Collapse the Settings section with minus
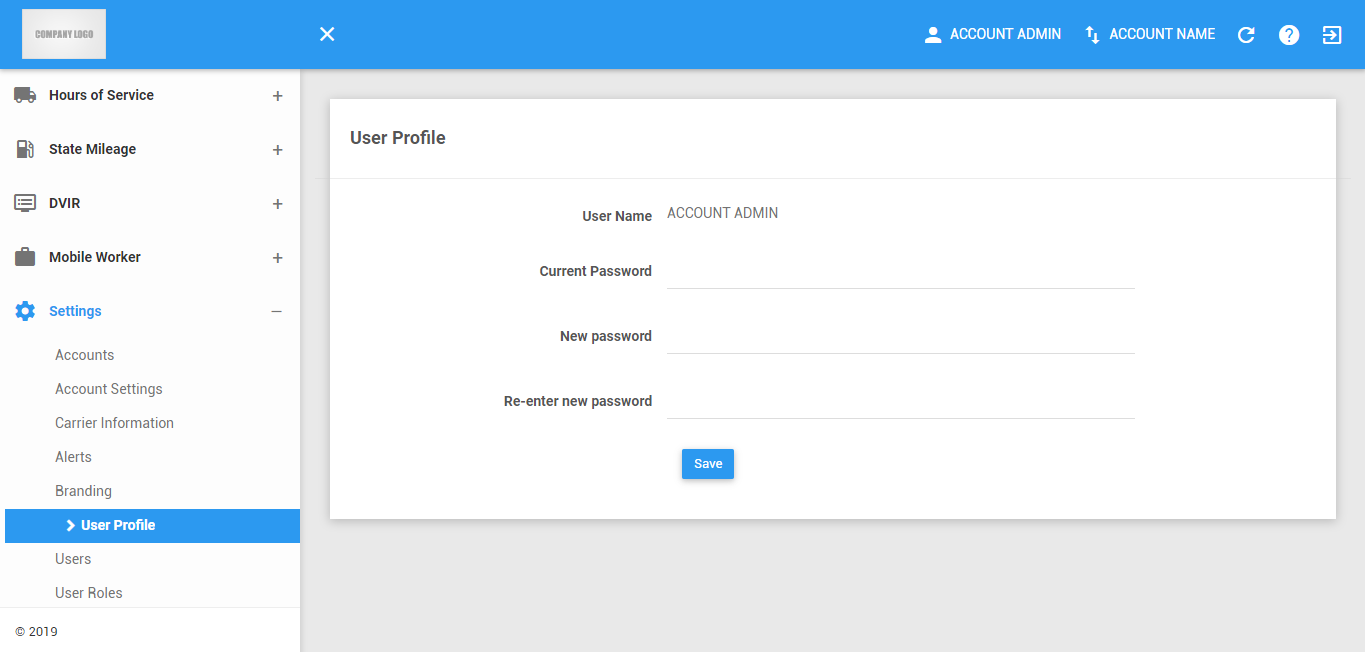Viewport: 1365px width, 652px height. click(277, 312)
